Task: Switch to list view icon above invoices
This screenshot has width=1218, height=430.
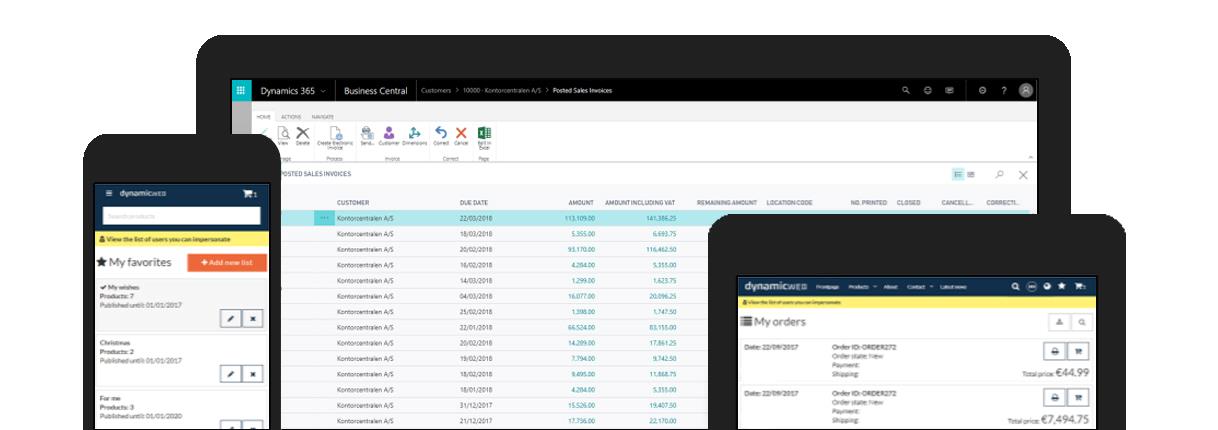Action: [x=958, y=174]
